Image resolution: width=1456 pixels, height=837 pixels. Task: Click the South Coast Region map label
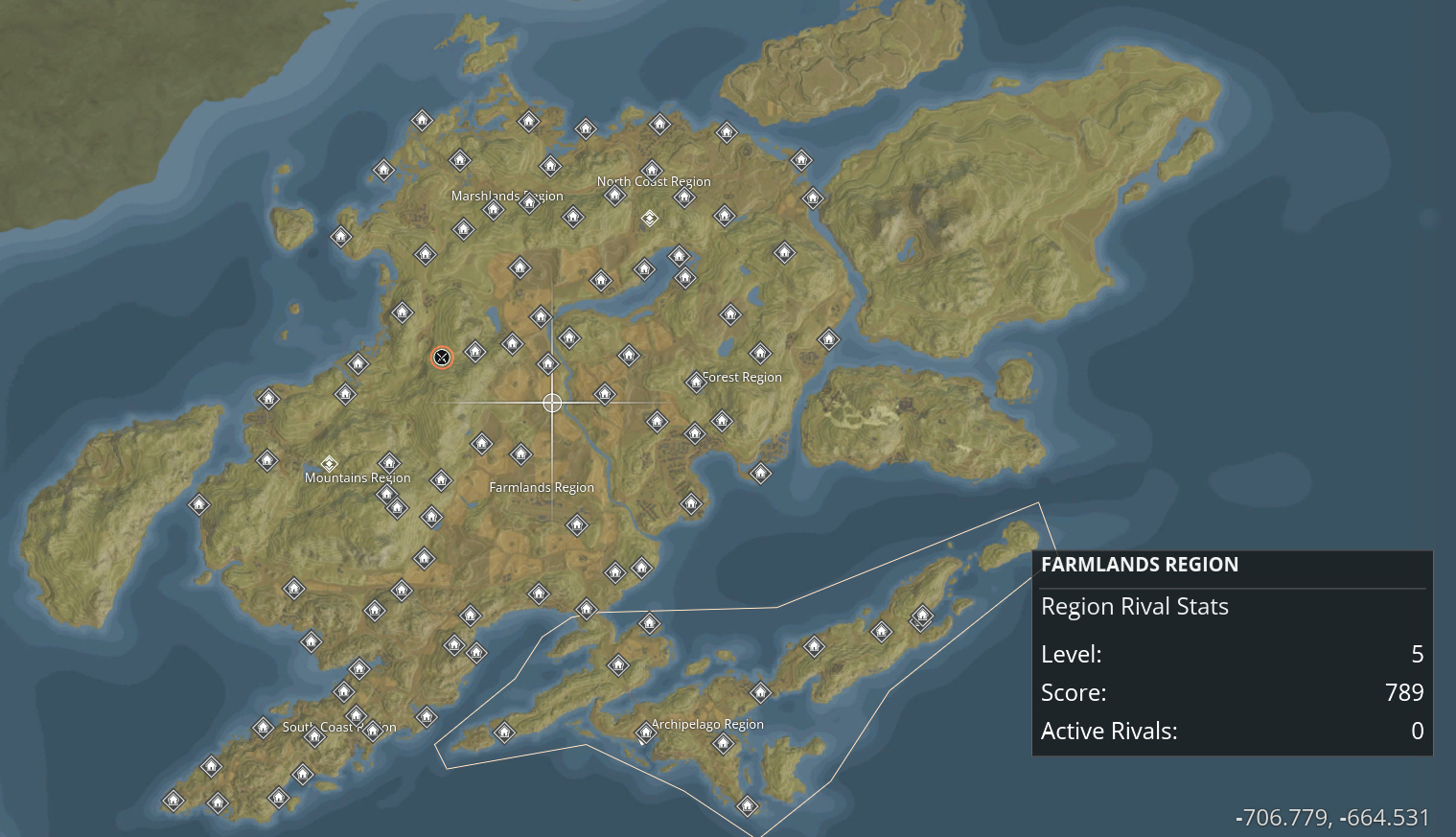tap(339, 727)
